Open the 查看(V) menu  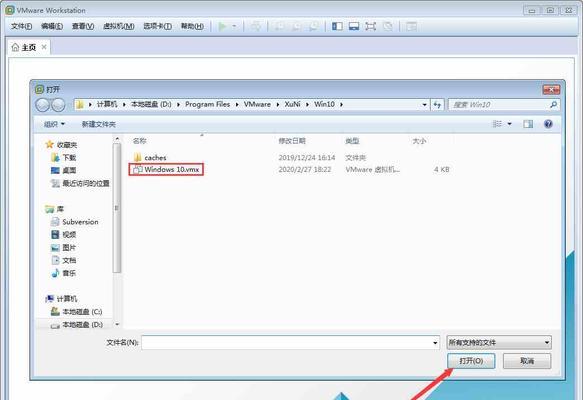click(x=83, y=26)
